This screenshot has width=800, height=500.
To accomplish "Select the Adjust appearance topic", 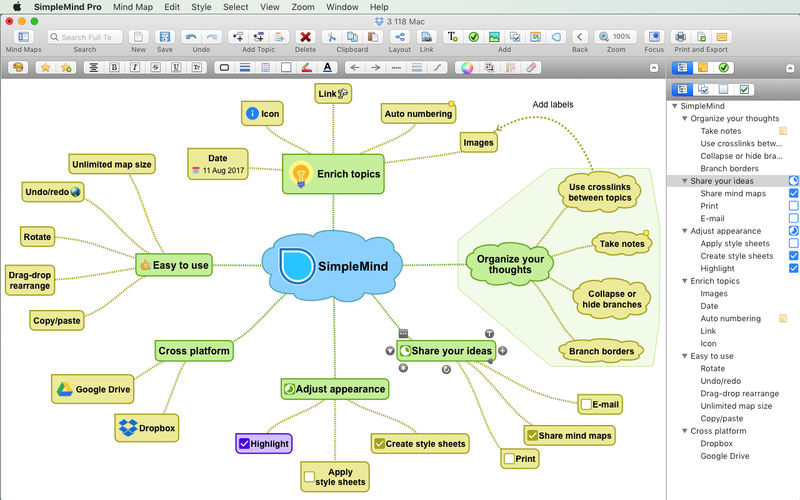I will (x=335, y=389).
